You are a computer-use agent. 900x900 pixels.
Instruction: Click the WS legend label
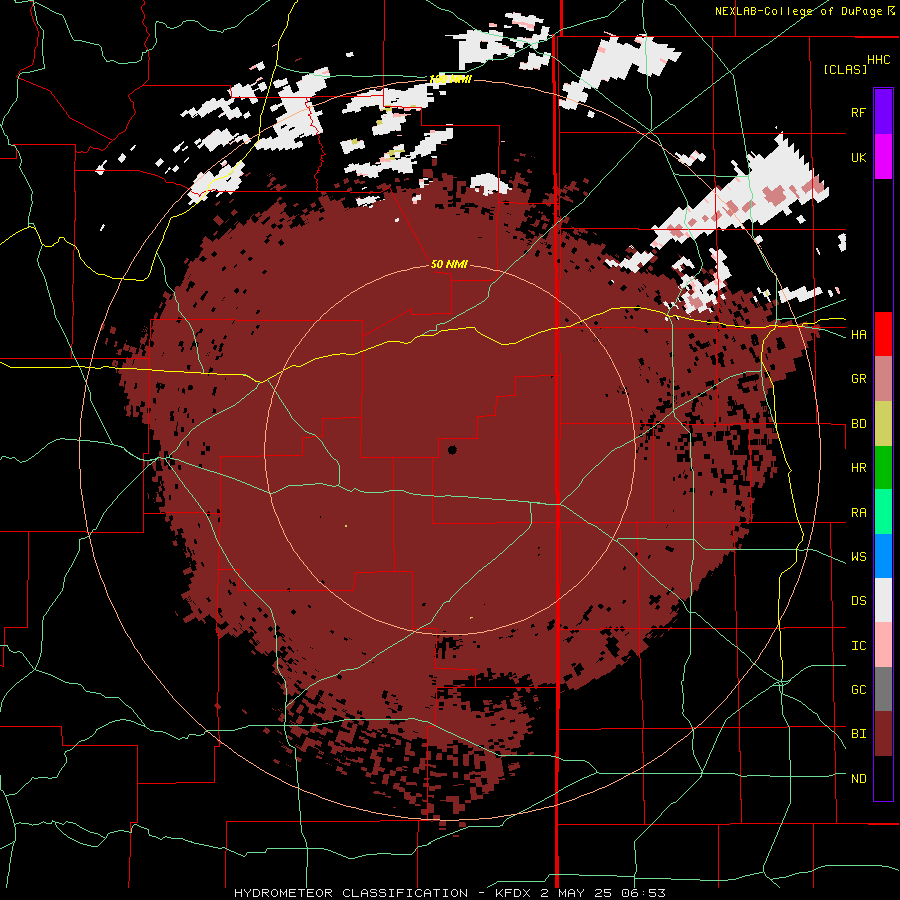click(x=858, y=557)
